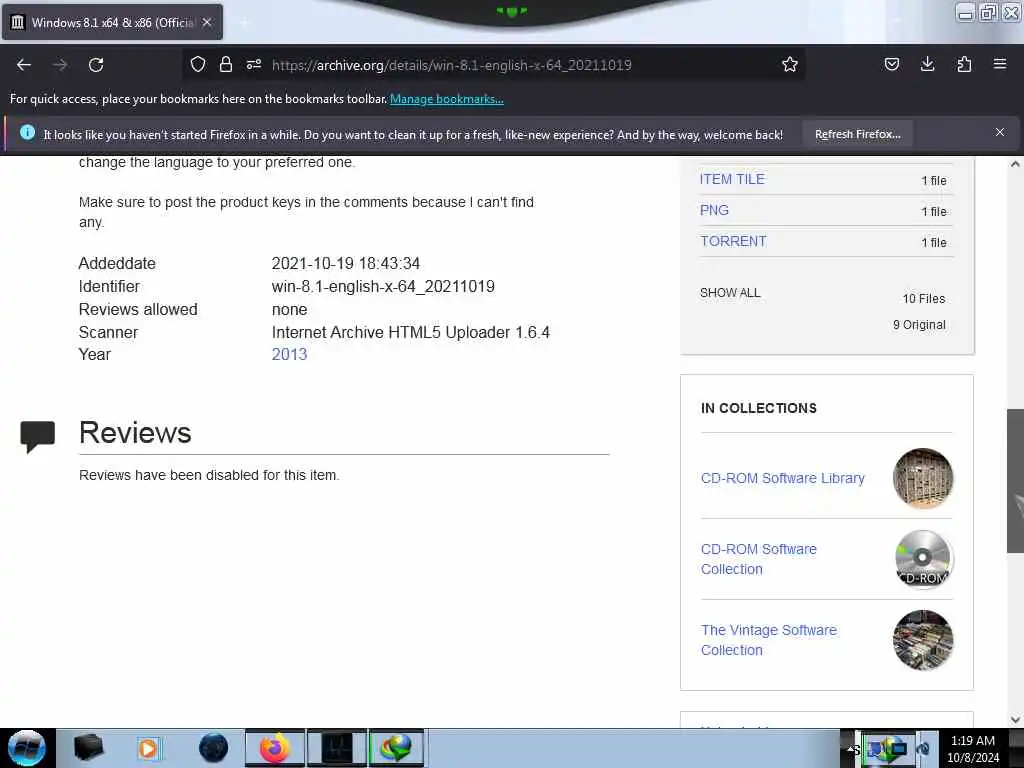The image size is (1024, 768).
Task: Click the identifier win-8.1-english-x-64_20211019 value
Action: 383,286
